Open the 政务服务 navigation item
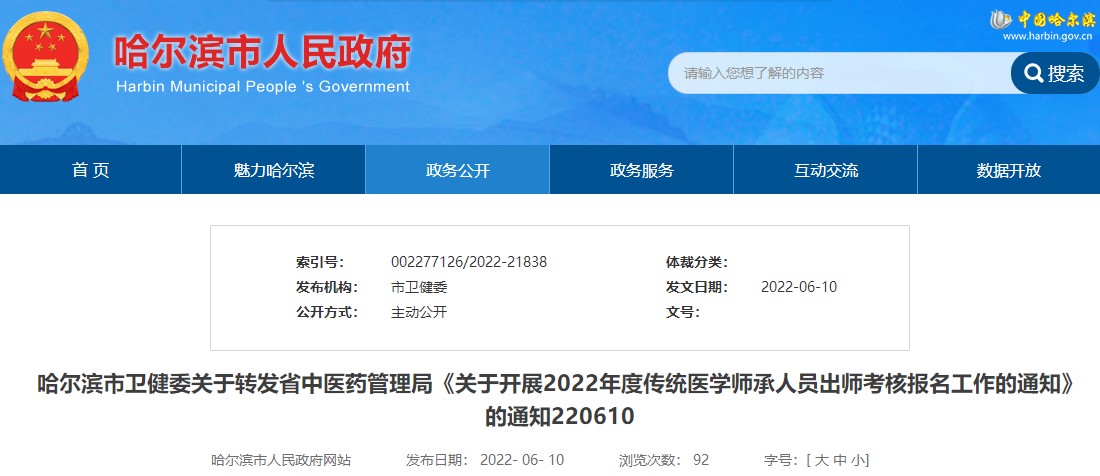 point(642,170)
